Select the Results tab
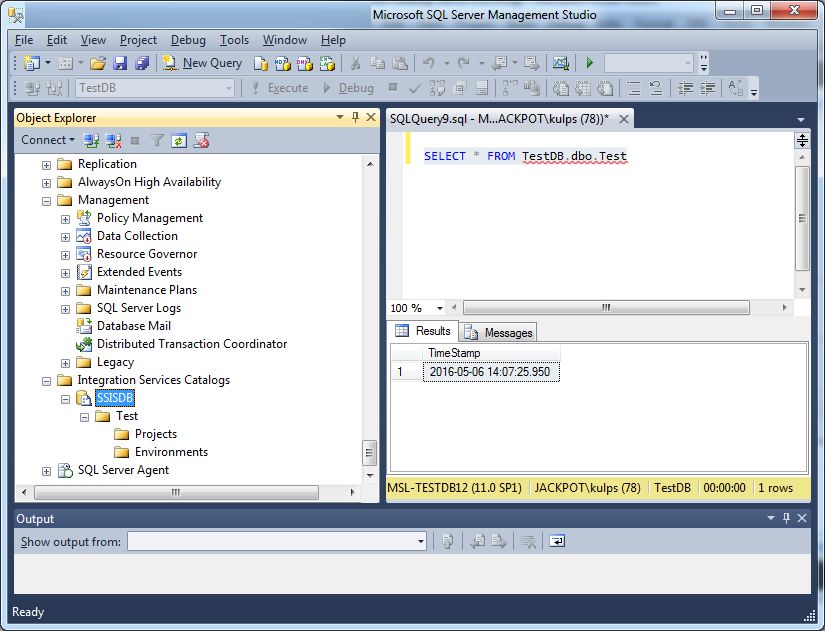The image size is (825, 631). pos(423,330)
